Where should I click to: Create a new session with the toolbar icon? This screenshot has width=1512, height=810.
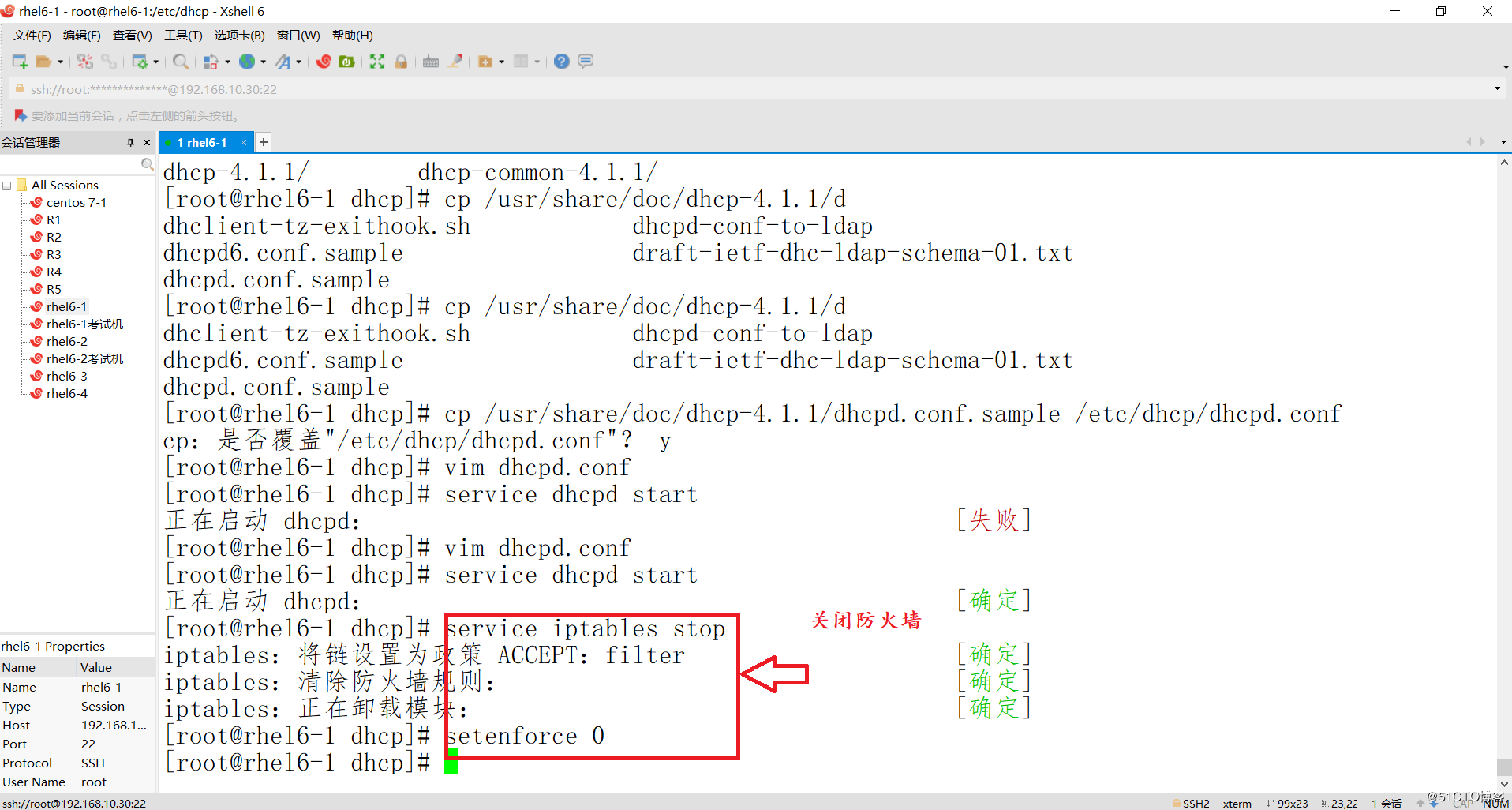pyautogui.click(x=20, y=62)
